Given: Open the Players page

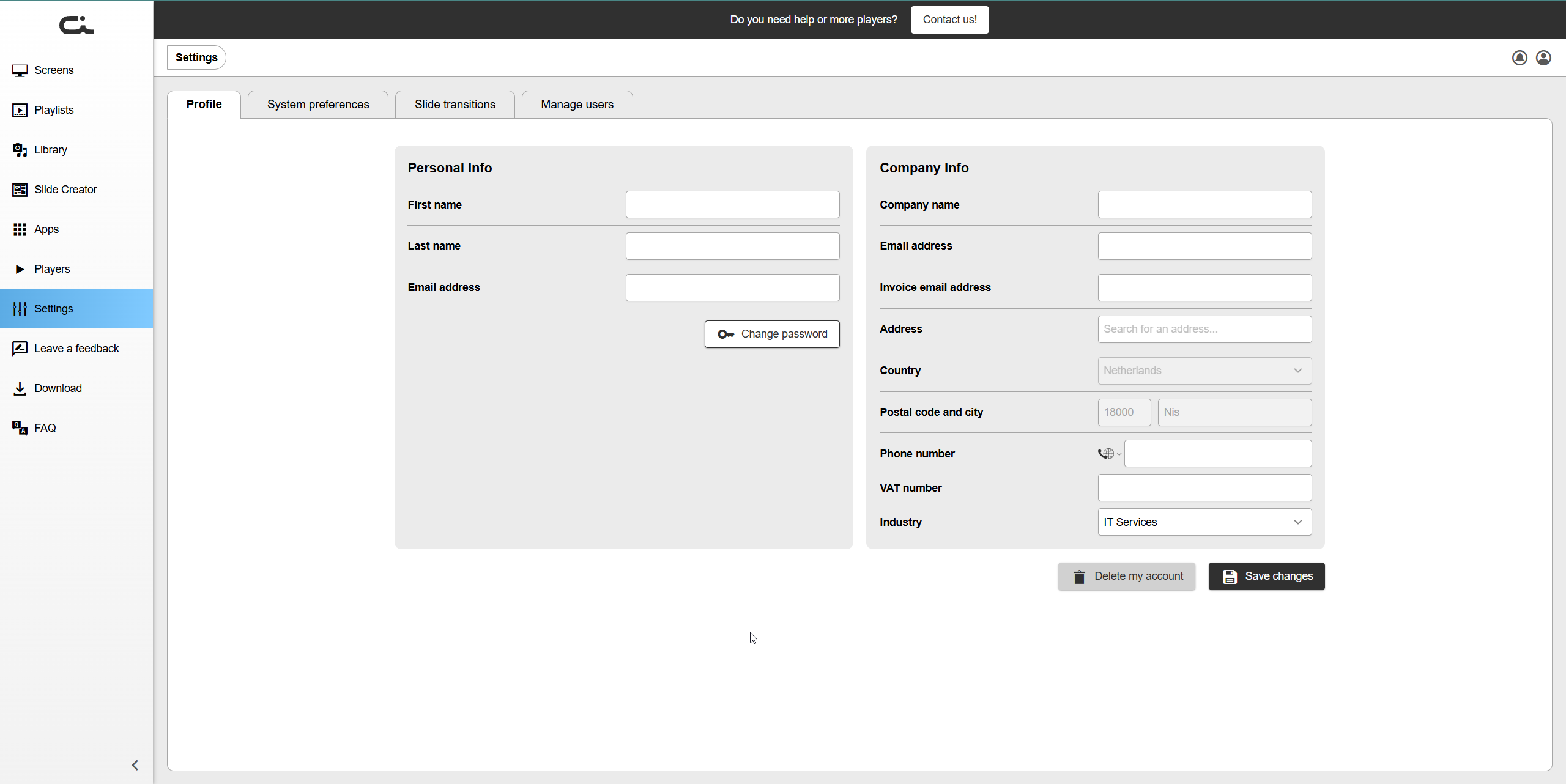Looking at the screenshot, I should [51, 269].
